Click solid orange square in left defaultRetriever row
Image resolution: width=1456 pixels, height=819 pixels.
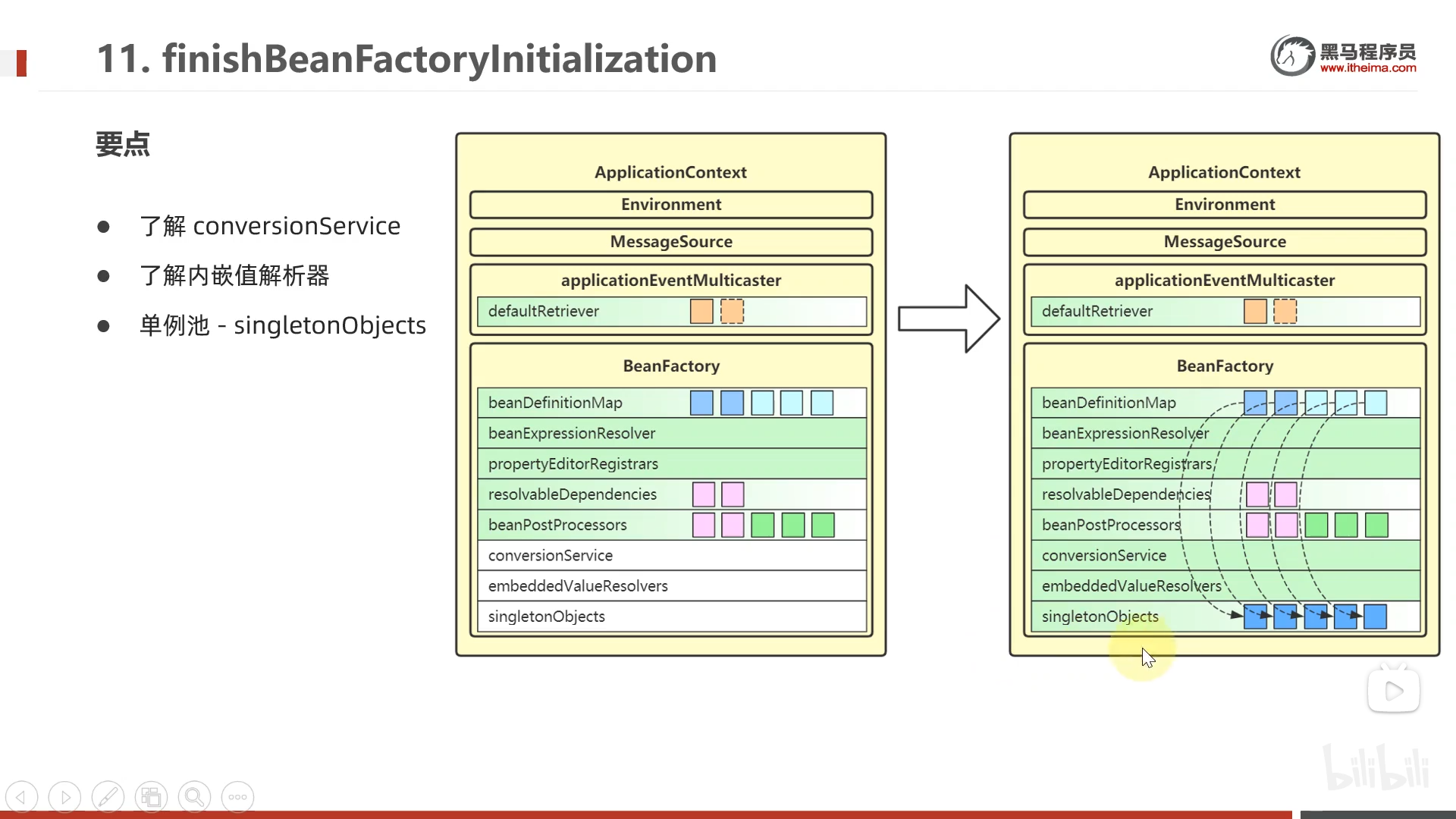(x=701, y=311)
